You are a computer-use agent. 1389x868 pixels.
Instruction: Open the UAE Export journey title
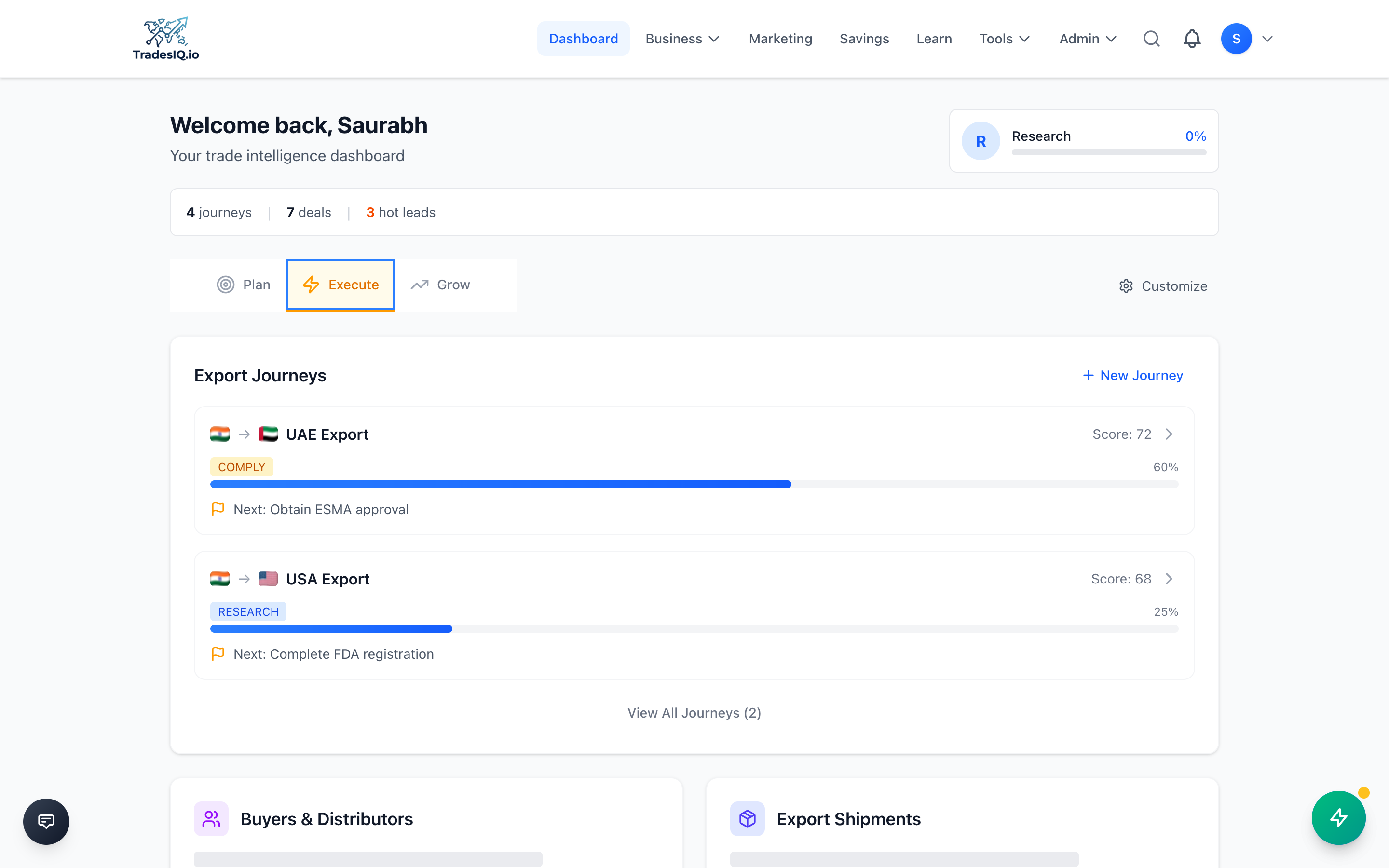(327, 434)
